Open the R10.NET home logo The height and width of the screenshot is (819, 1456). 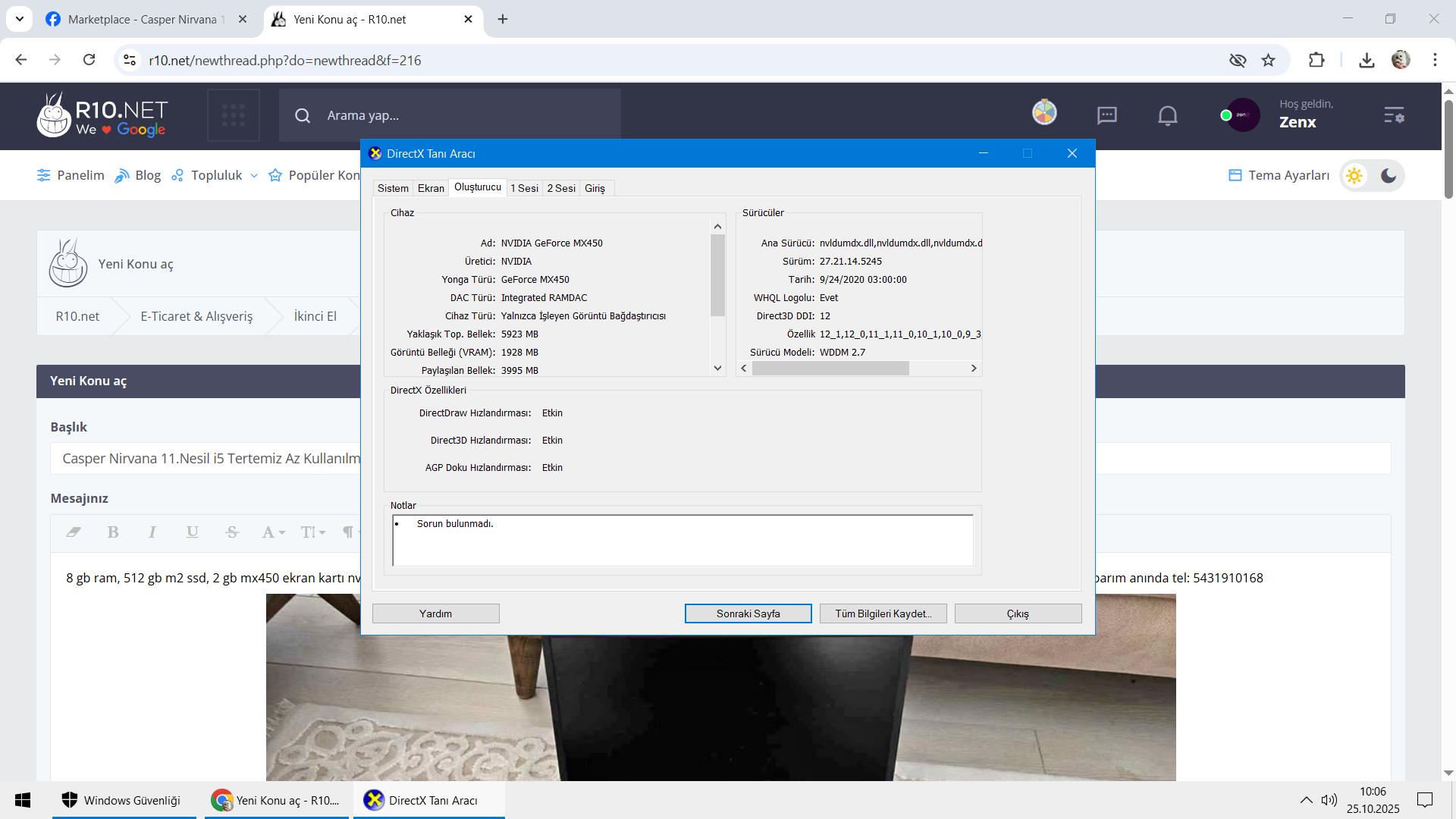(x=102, y=115)
